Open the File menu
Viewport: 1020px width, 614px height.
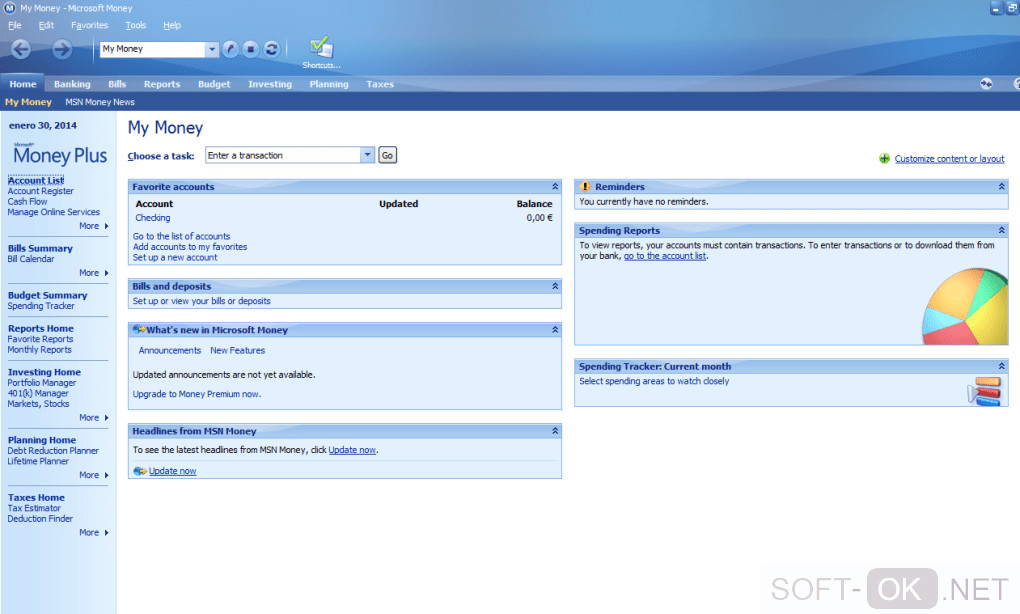pyautogui.click(x=14, y=25)
